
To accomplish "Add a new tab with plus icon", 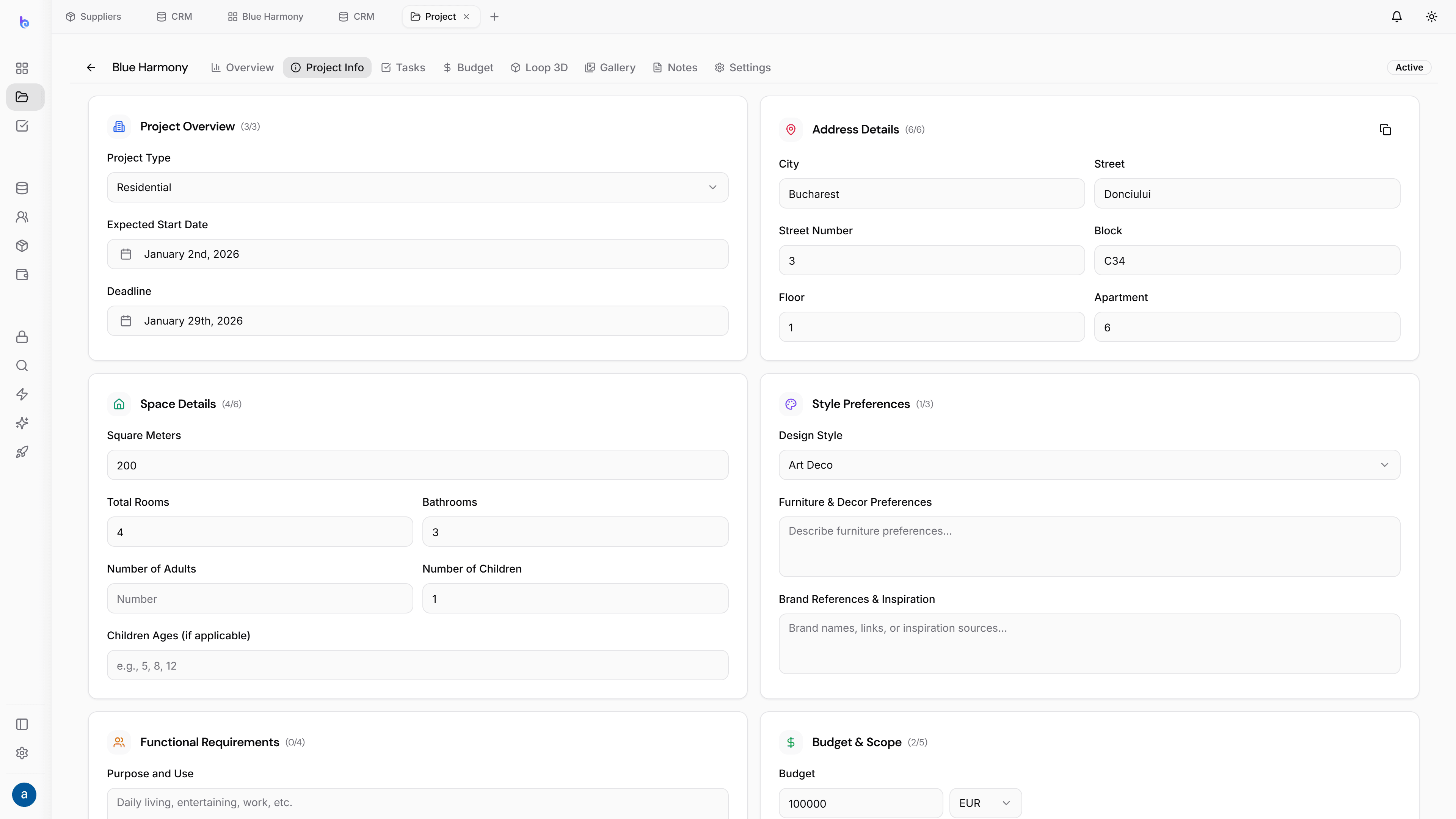I will [x=494, y=17].
